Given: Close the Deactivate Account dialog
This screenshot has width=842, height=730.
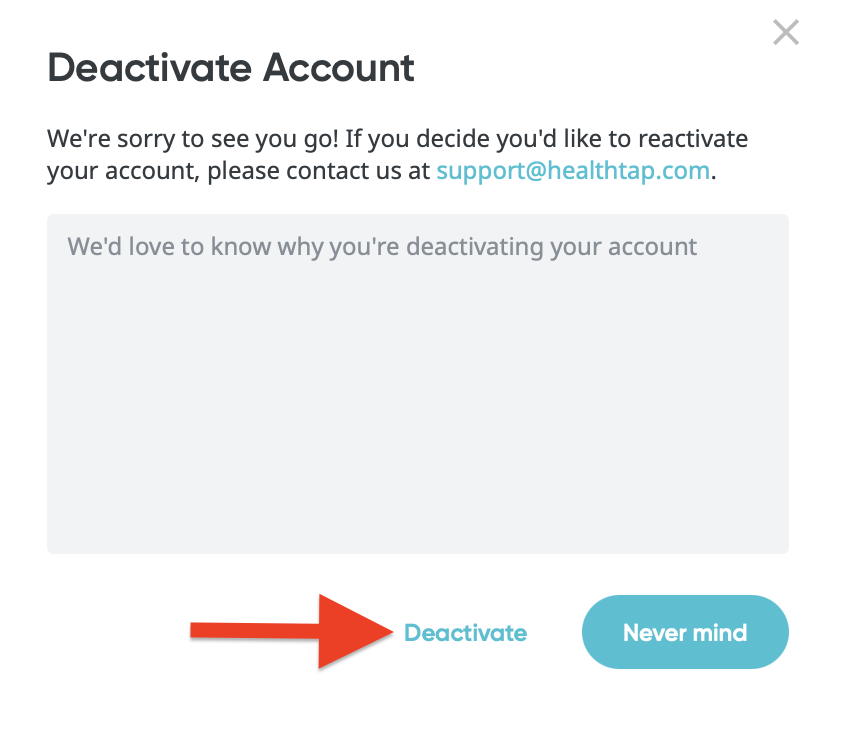Looking at the screenshot, I should tap(786, 33).
